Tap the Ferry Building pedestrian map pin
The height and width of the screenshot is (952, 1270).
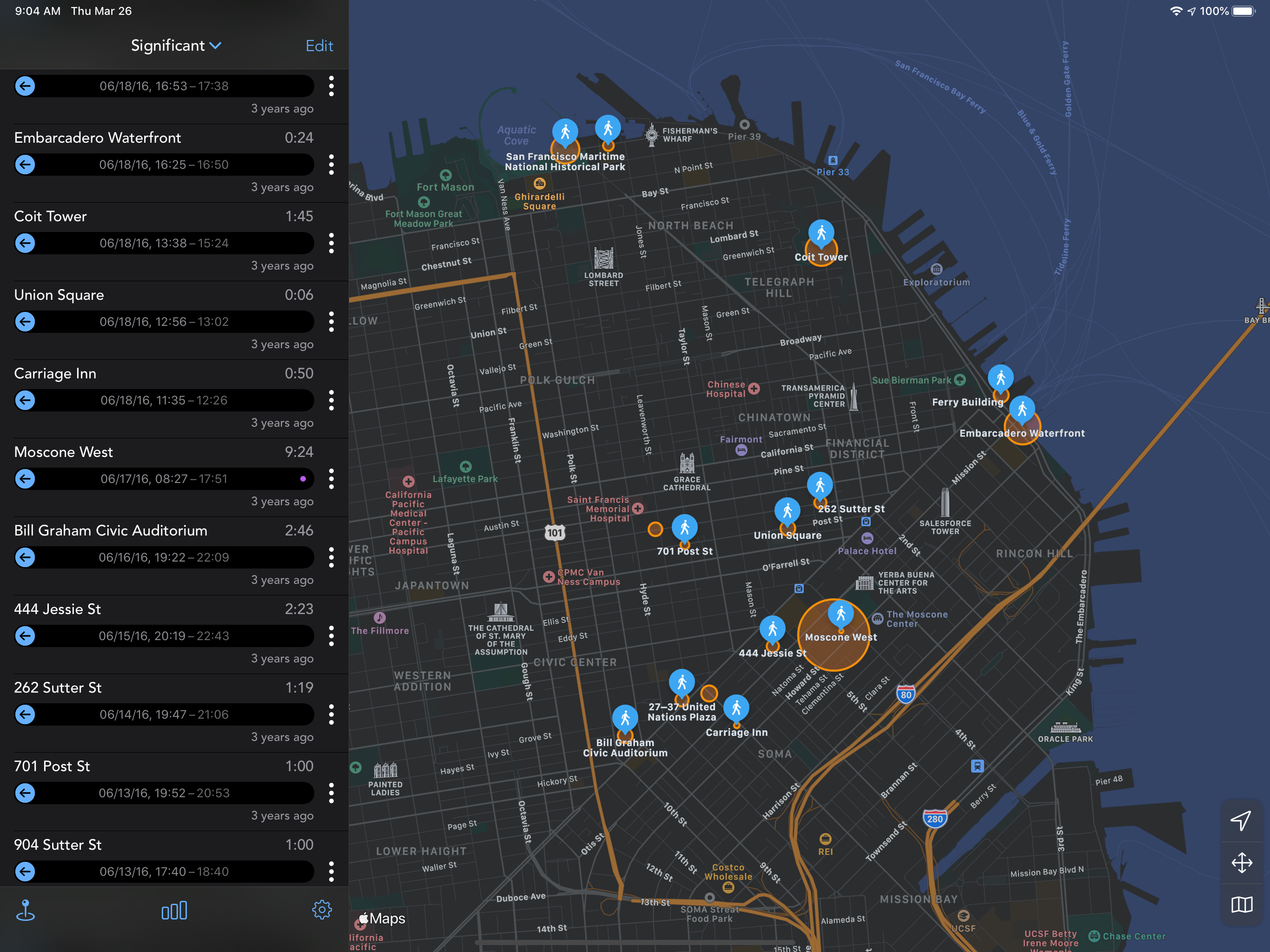click(1000, 377)
